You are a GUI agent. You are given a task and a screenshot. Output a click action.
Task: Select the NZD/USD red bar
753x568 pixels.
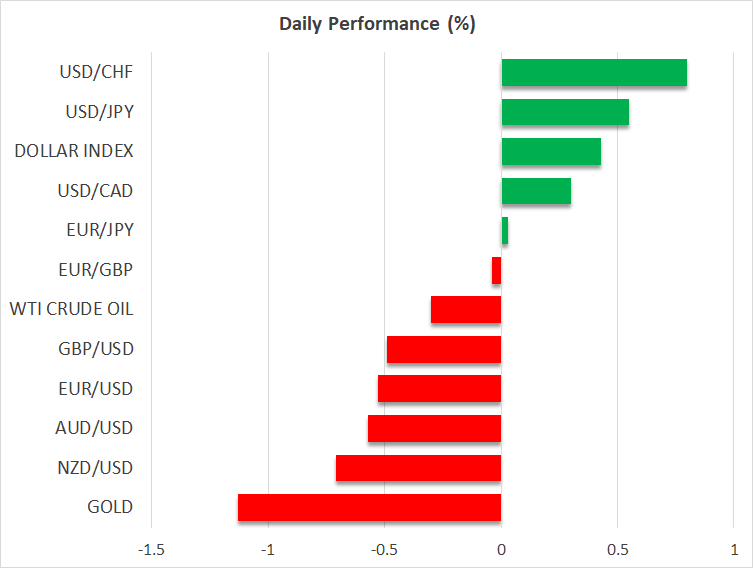tap(419, 468)
